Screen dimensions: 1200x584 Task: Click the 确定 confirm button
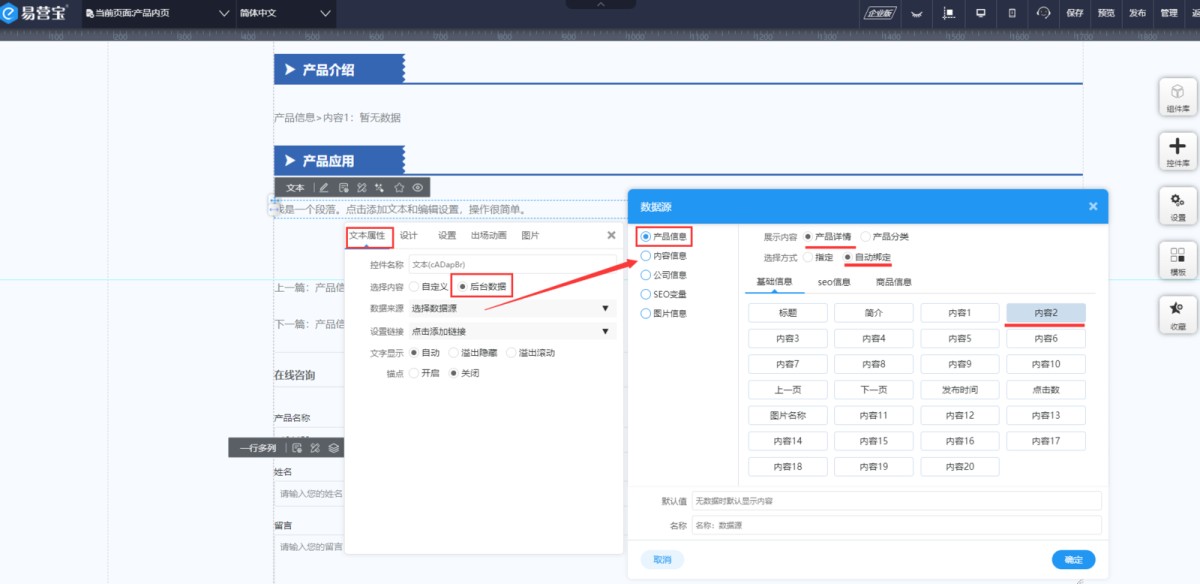[1073, 559]
